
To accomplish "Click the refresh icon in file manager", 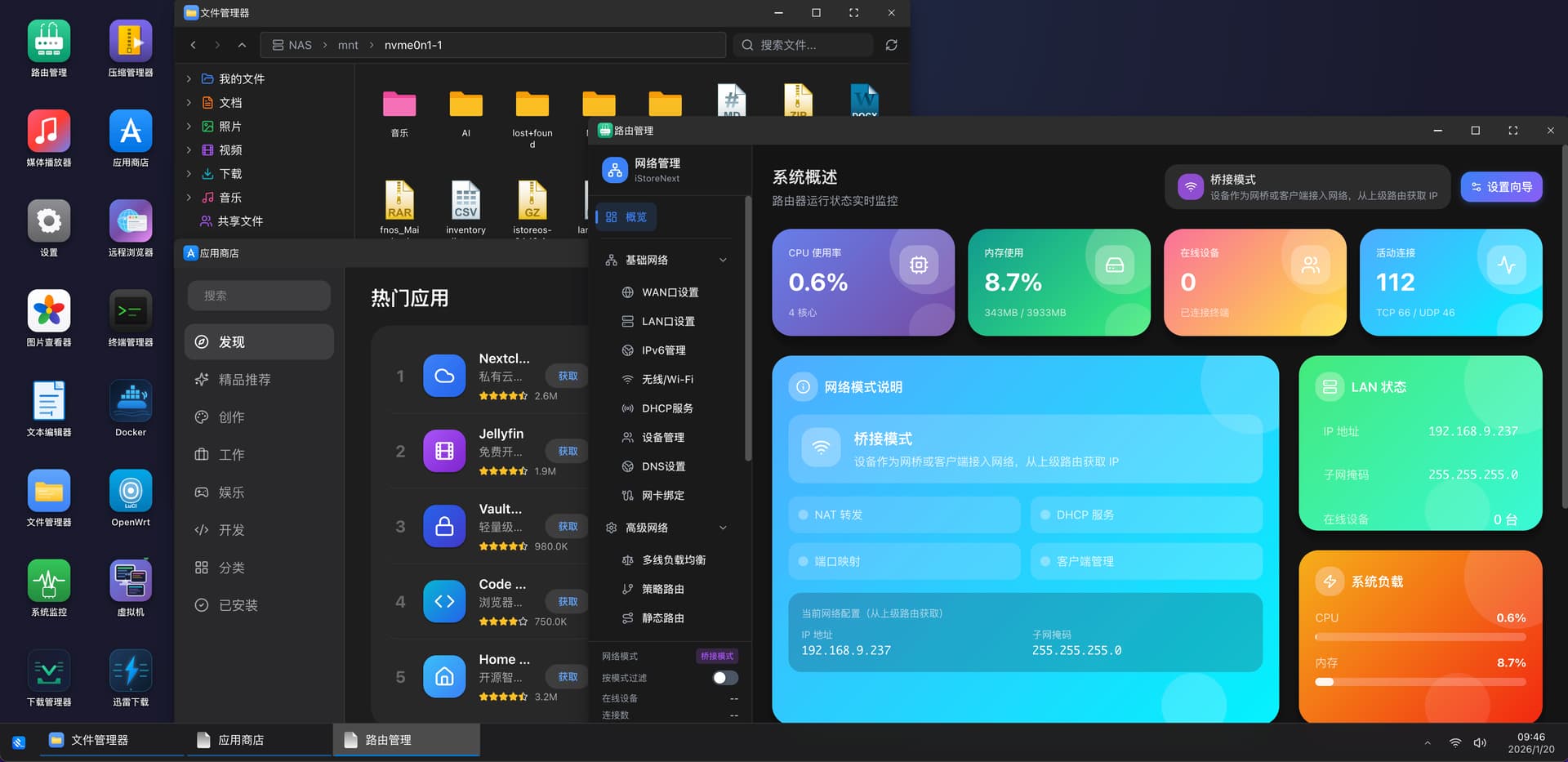I will (x=891, y=45).
